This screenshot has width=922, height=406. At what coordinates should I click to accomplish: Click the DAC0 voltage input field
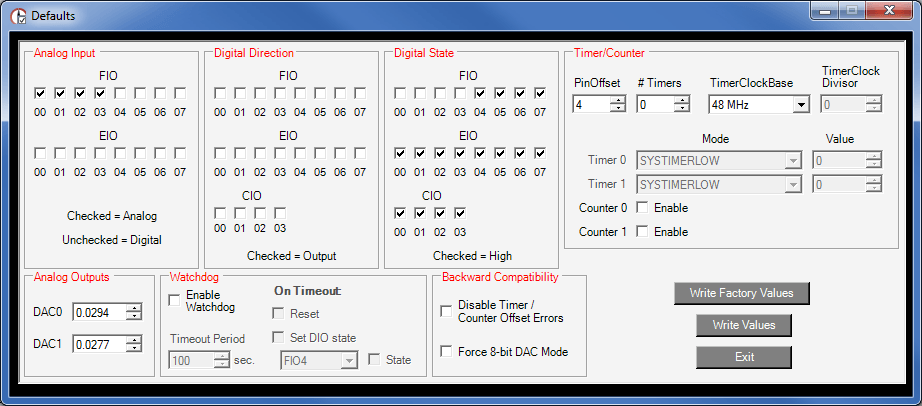point(99,312)
